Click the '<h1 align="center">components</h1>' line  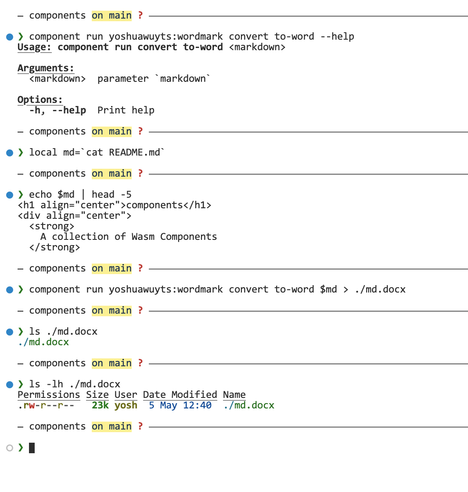(114, 205)
